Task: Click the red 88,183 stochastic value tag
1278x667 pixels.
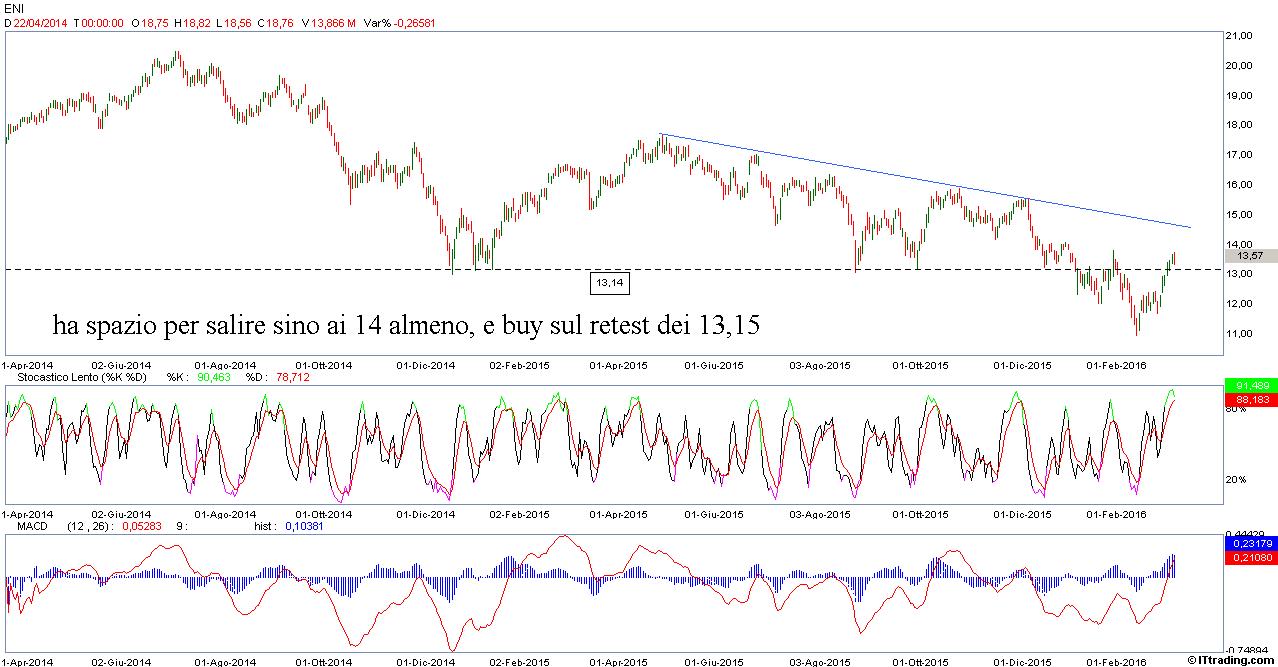Action: [1250, 399]
